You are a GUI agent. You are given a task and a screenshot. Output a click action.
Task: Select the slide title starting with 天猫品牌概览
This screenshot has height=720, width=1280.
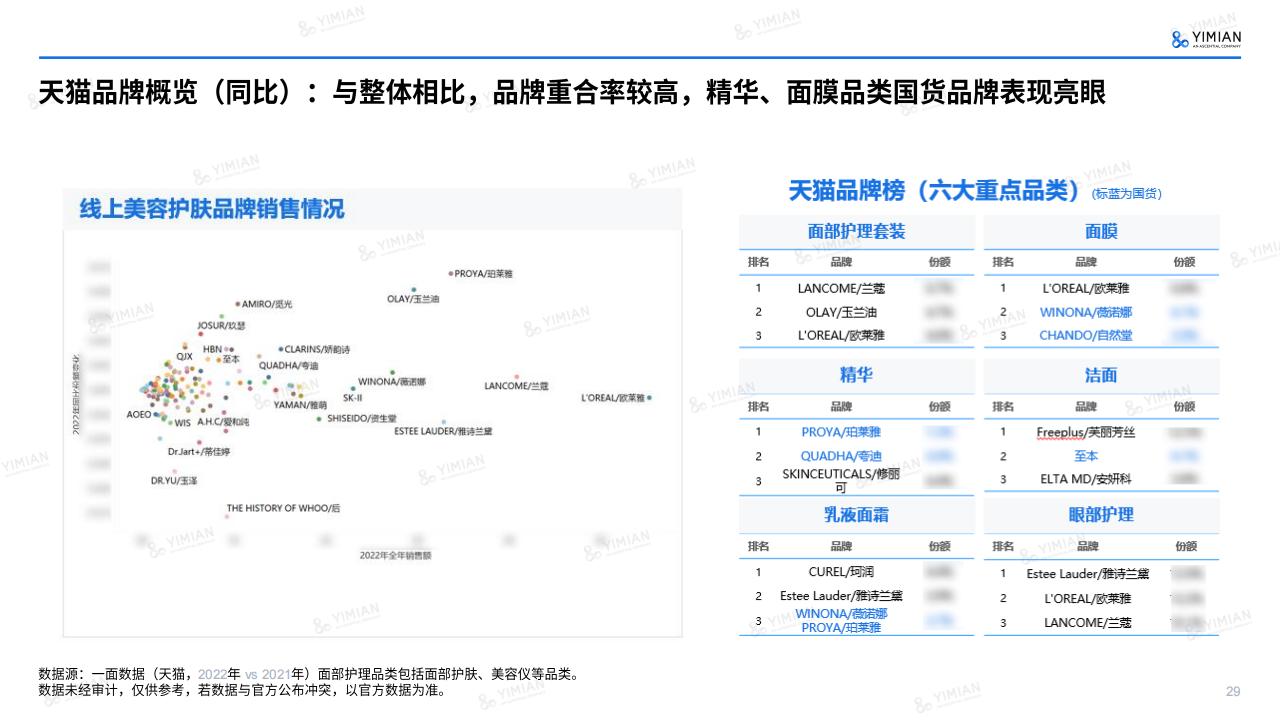[x=572, y=92]
